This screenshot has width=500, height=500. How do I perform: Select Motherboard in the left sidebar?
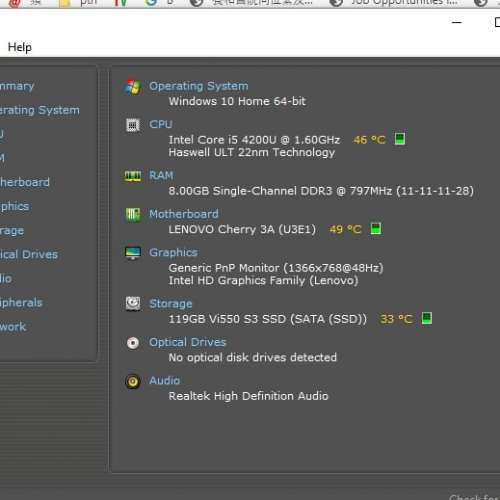point(25,182)
